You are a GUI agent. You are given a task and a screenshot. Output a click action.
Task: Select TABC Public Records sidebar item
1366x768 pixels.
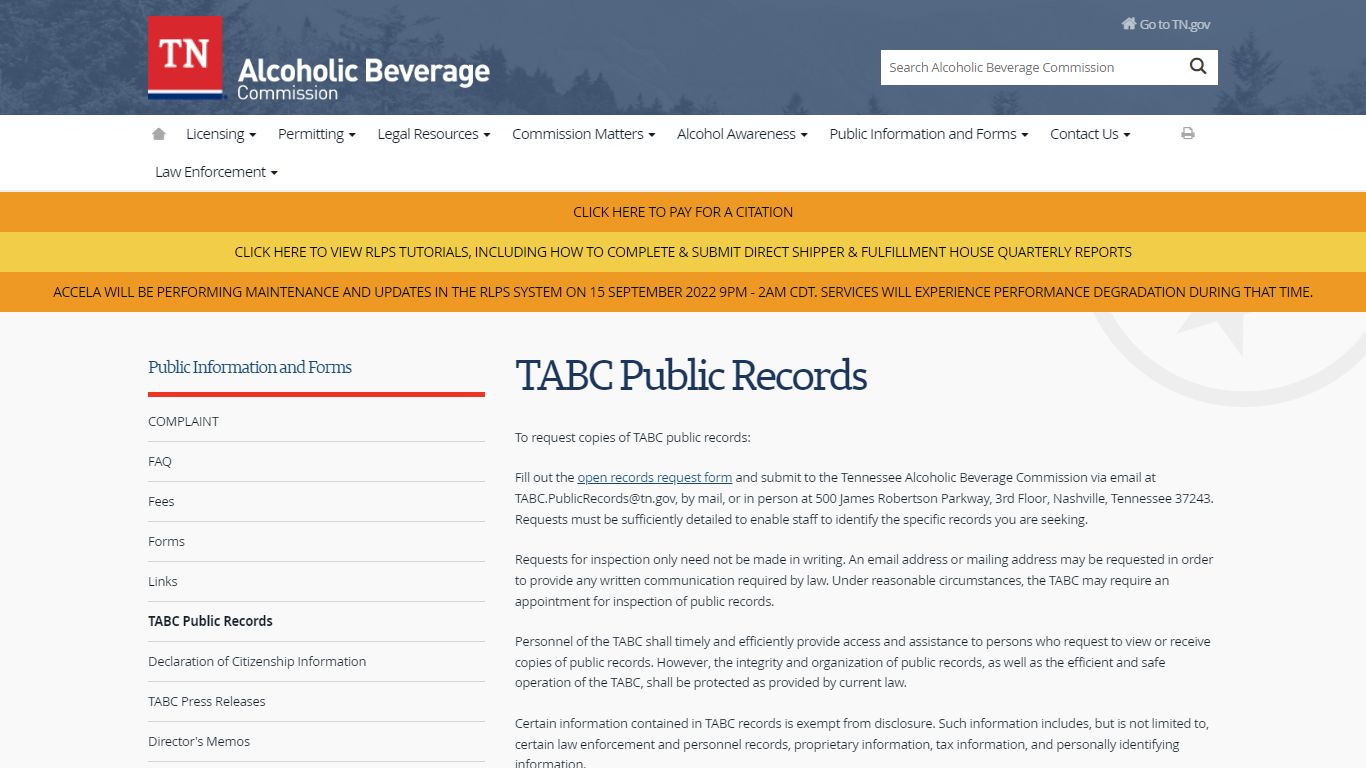pos(316,621)
